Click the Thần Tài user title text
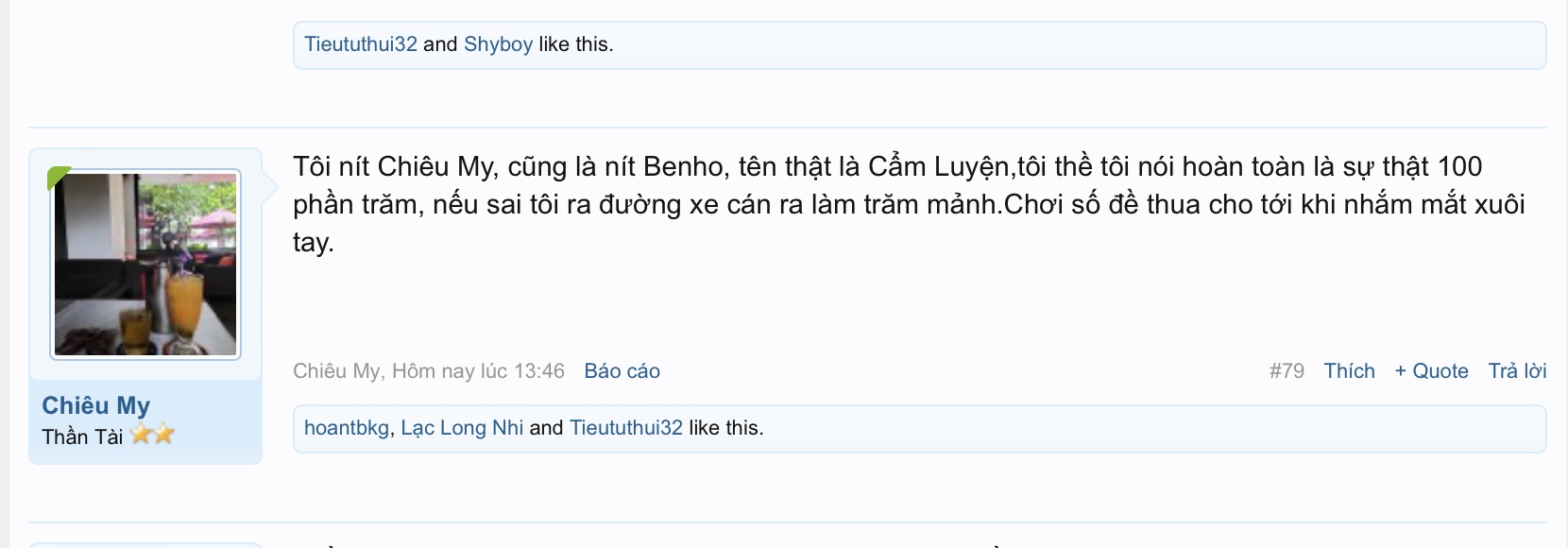 pyautogui.click(x=82, y=437)
